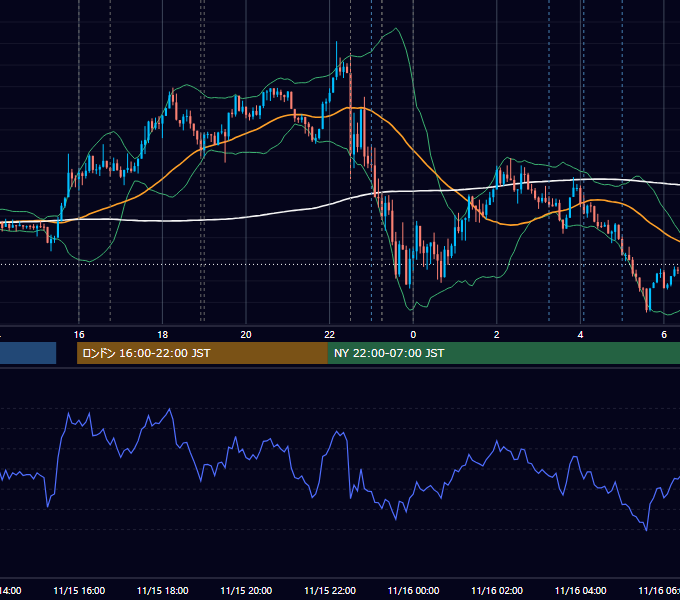Click the 11/16 04:00 date label
The height and width of the screenshot is (600, 680).
580,590
